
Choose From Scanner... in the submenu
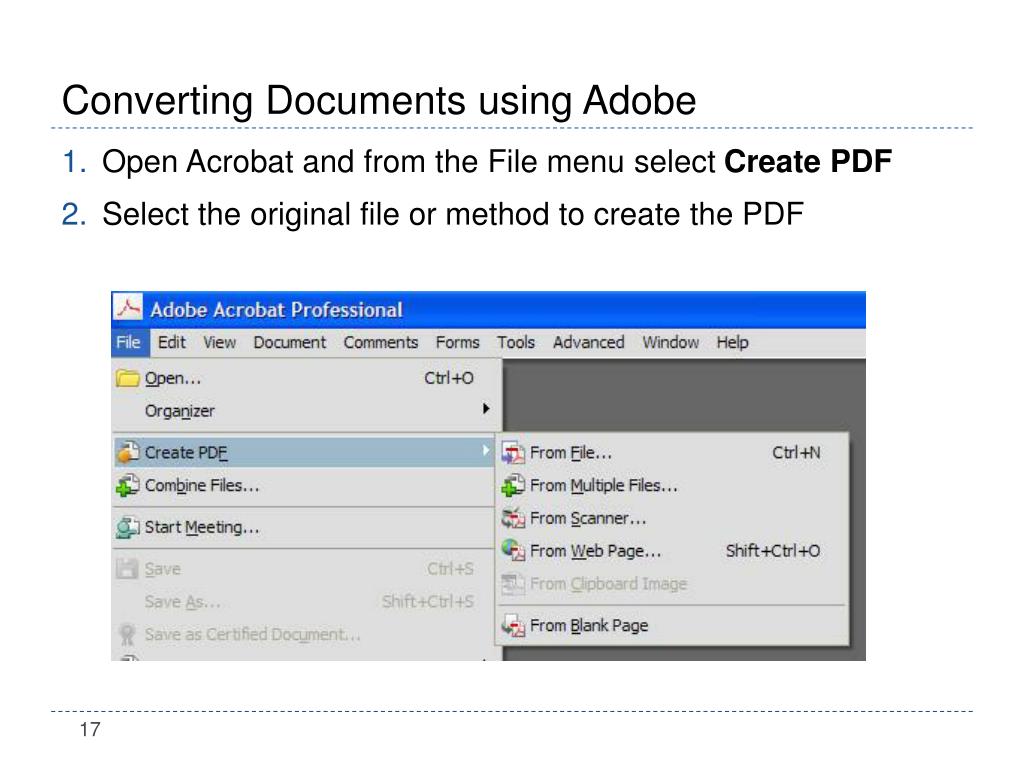(x=673, y=518)
